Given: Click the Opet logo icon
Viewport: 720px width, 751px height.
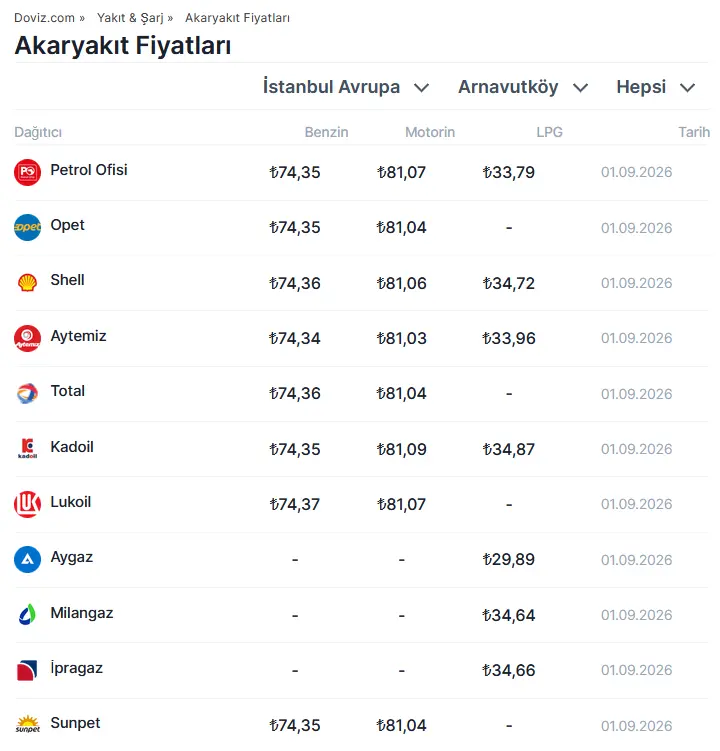Looking at the screenshot, I should pyautogui.click(x=27, y=228).
